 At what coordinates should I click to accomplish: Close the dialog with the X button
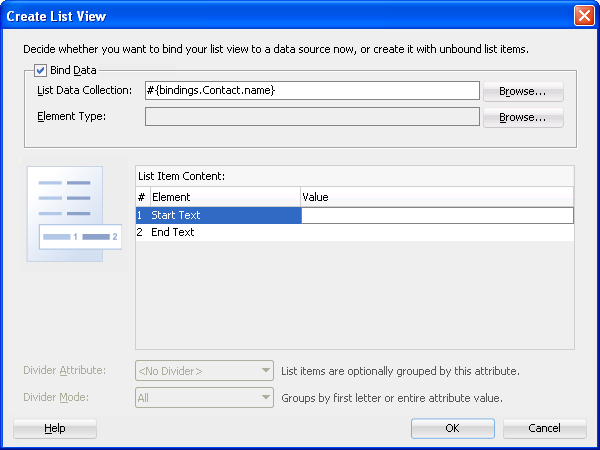(584, 16)
